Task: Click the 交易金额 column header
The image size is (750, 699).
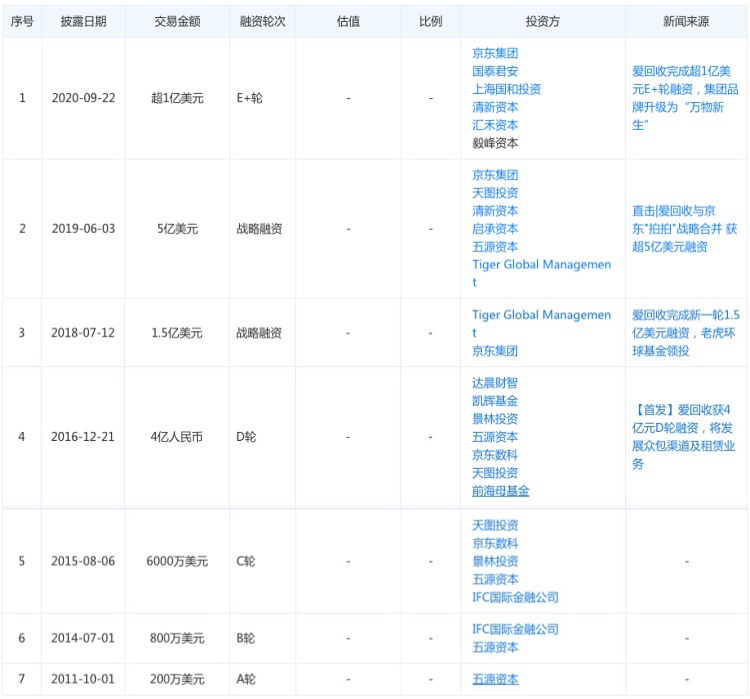Action: 177,21
